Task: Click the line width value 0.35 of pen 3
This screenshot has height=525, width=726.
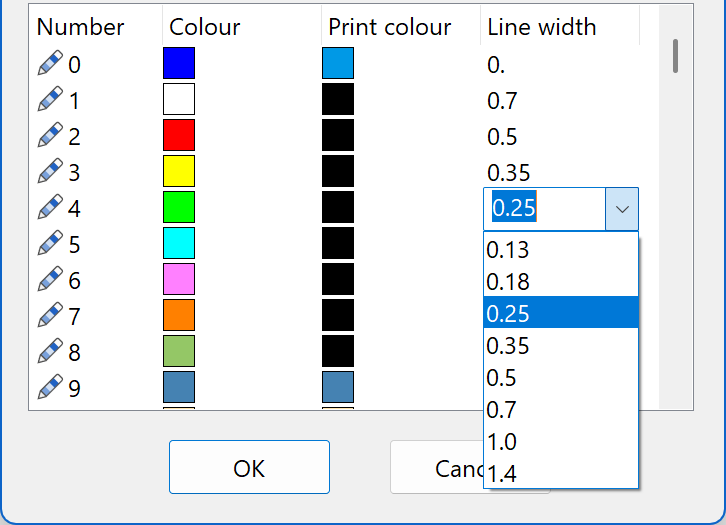Action: [x=508, y=173]
